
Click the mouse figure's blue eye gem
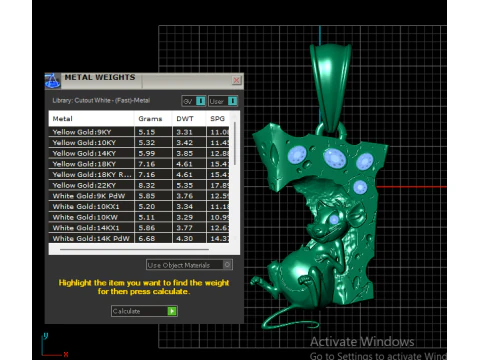click(334, 219)
